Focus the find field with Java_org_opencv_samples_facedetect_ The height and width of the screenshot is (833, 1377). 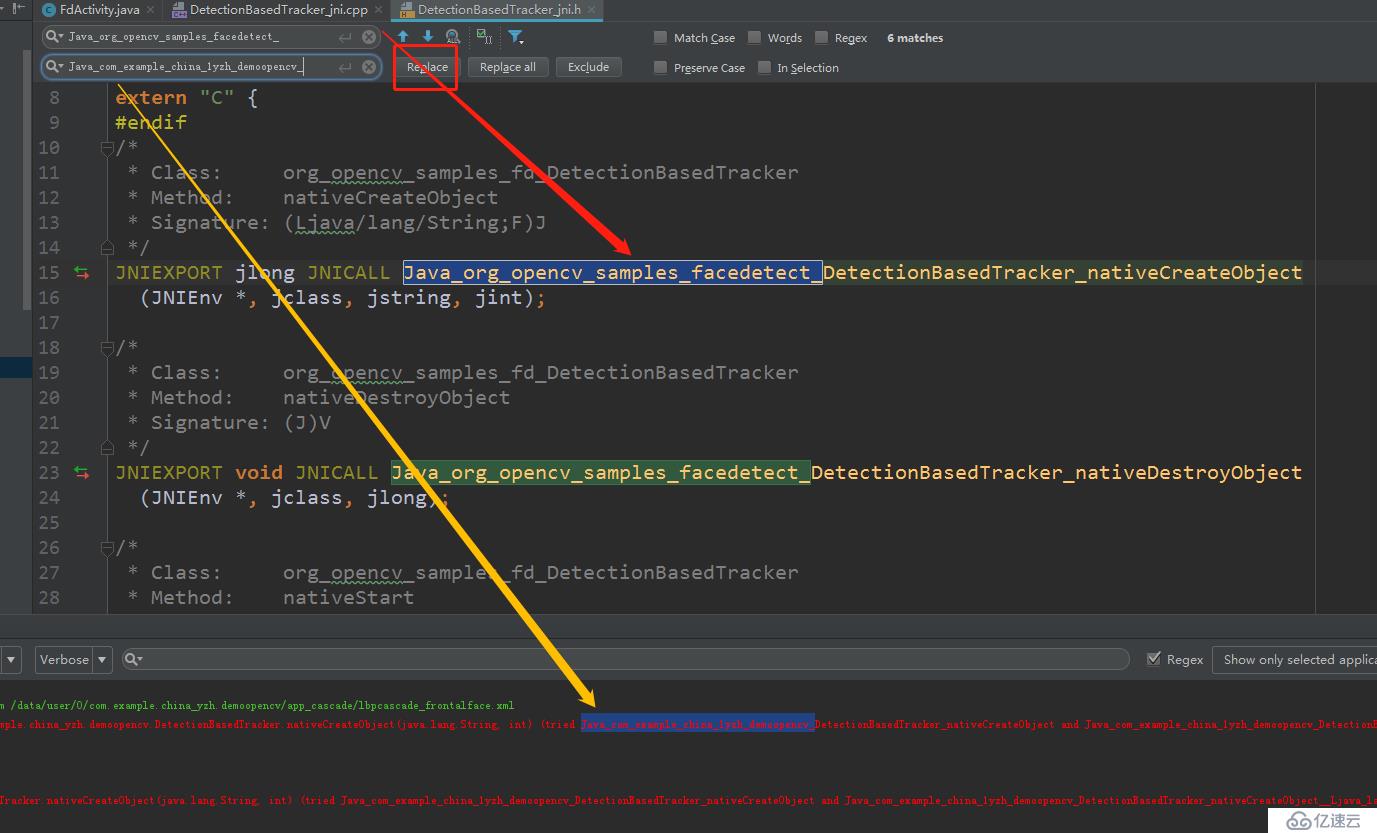[212, 37]
